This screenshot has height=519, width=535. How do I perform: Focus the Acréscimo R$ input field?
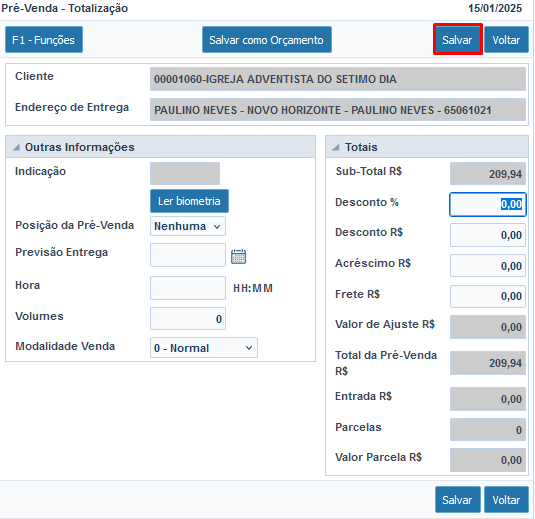point(488,265)
